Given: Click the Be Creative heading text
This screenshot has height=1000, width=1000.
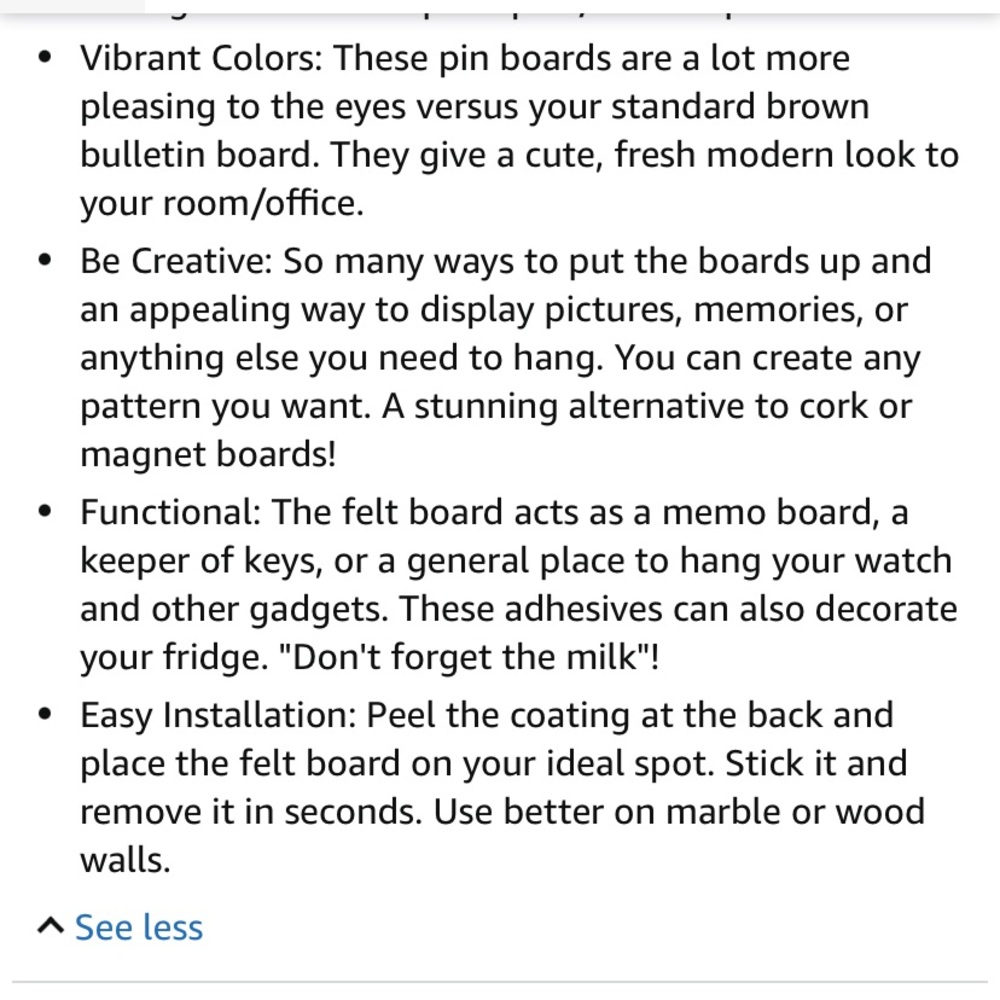Looking at the screenshot, I should pos(177,261).
